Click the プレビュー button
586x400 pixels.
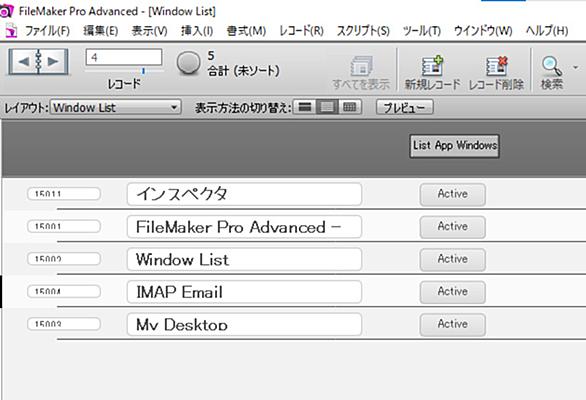click(405, 108)
